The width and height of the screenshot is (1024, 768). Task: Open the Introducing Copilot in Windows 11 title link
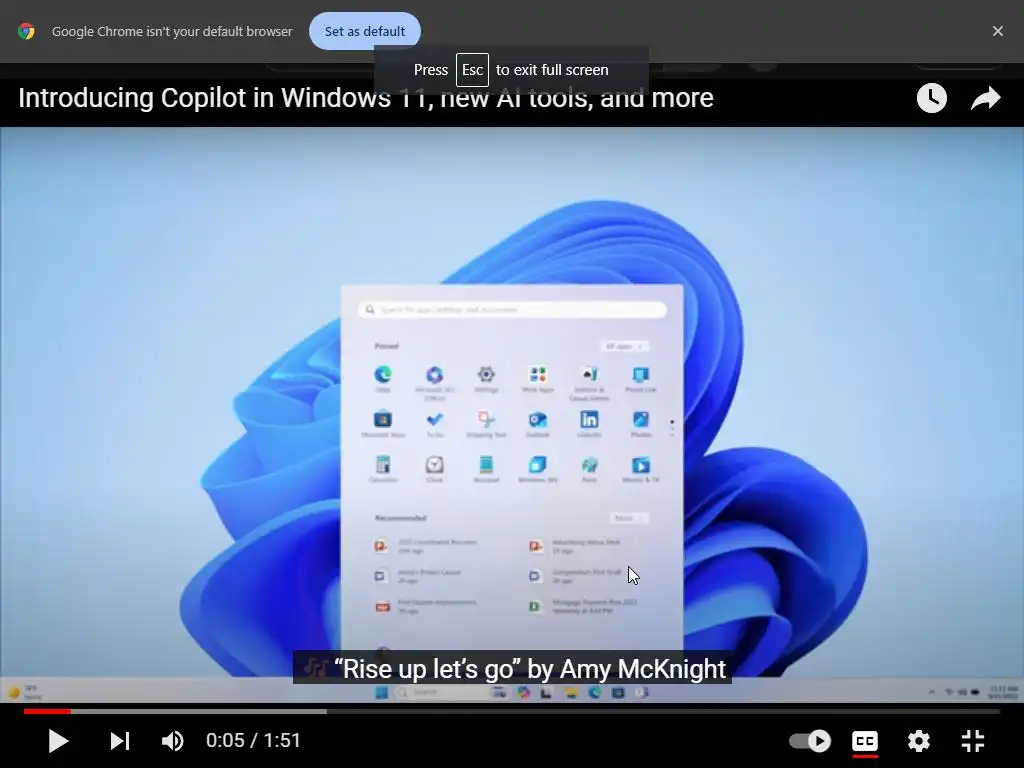366,98
